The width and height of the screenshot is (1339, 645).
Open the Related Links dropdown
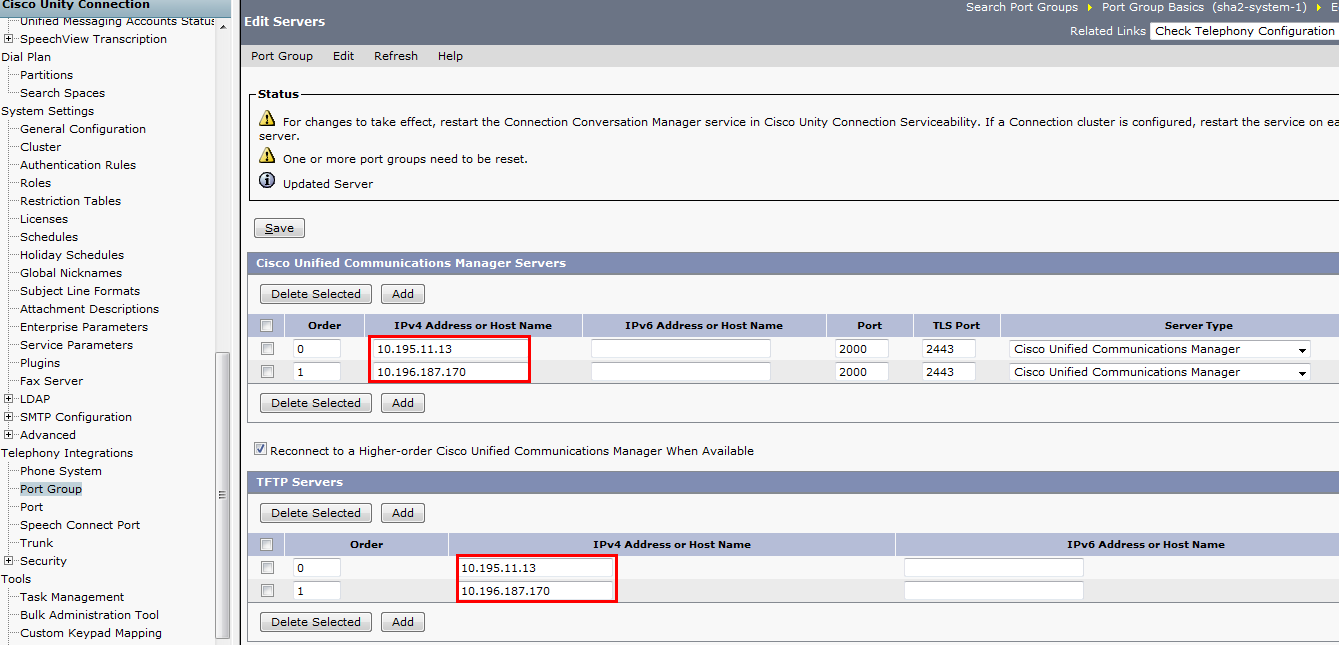pos(1244,31)
